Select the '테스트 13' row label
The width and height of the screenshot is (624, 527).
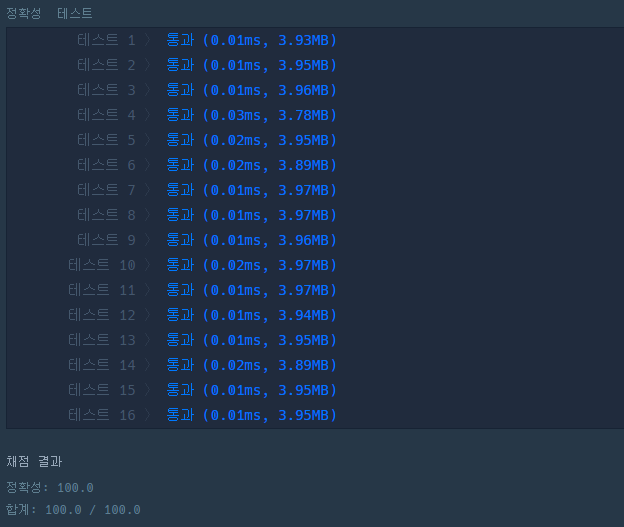pos(102,340)
